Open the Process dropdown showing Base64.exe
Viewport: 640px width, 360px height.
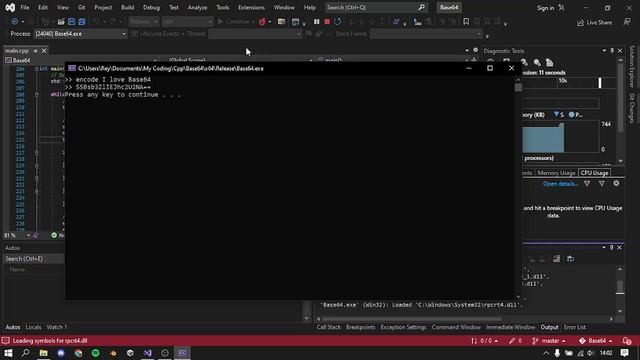[80, 34]
